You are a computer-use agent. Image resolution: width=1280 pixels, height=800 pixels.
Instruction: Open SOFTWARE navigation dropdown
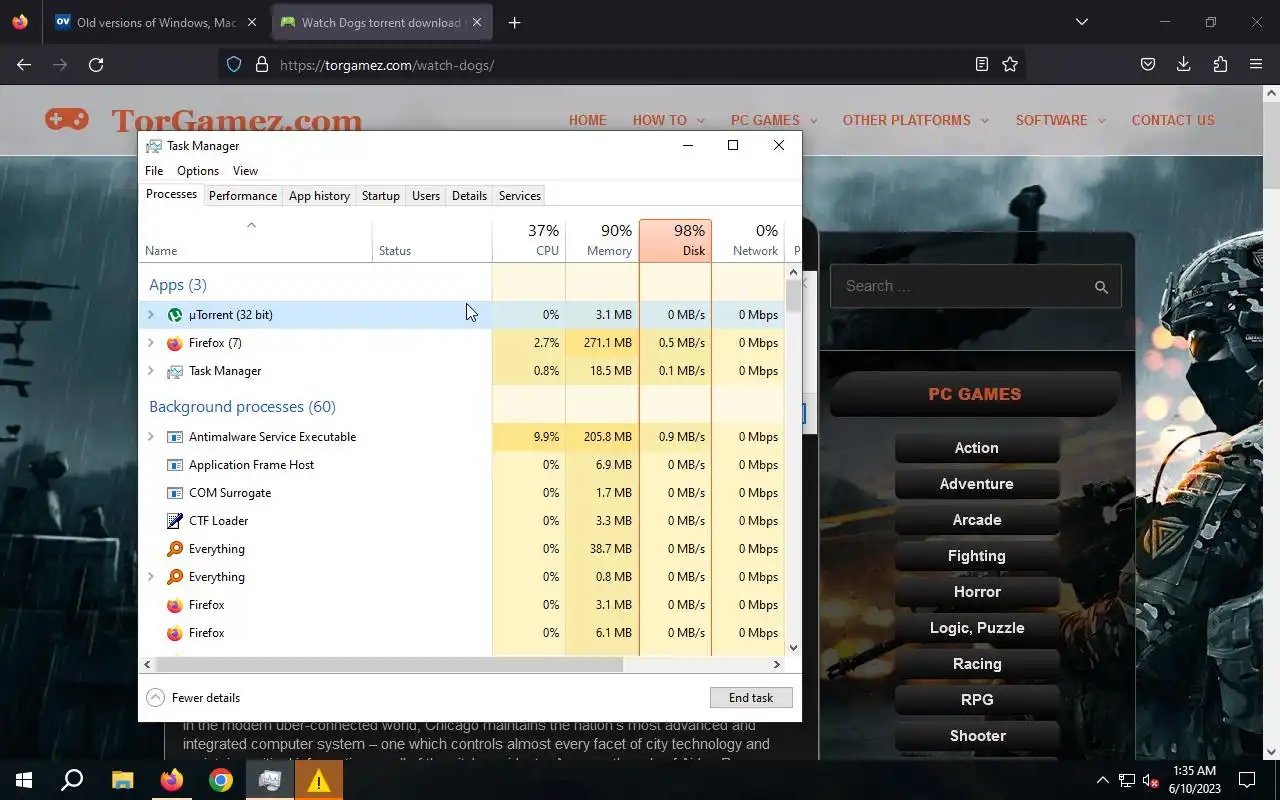pyautogui.click(x=1060, y=120)
